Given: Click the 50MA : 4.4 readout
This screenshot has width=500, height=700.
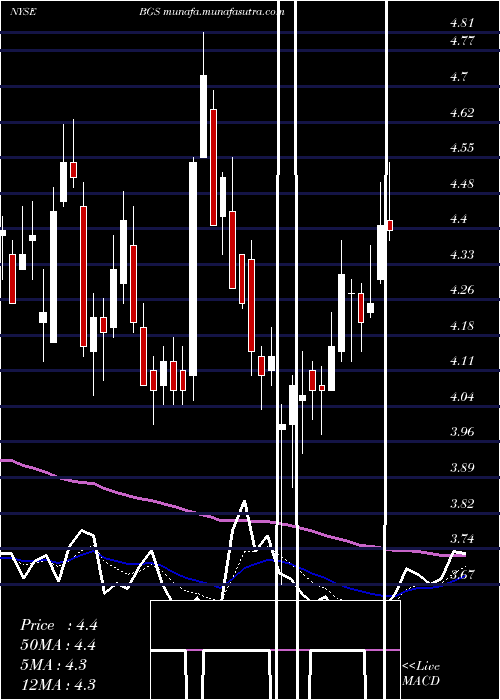Looking at the screenshot, I should click(x=58, y=646).
